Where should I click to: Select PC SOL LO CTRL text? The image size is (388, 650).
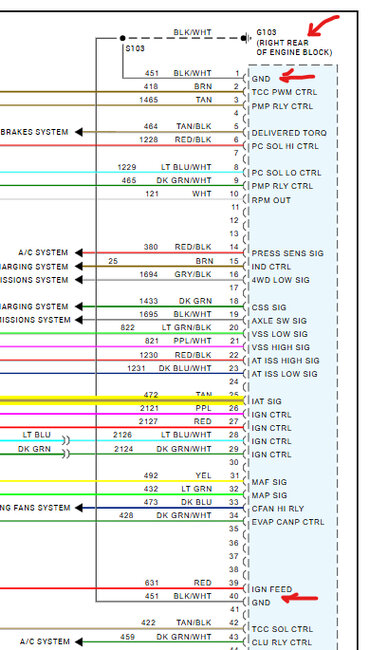click(286, 172)
